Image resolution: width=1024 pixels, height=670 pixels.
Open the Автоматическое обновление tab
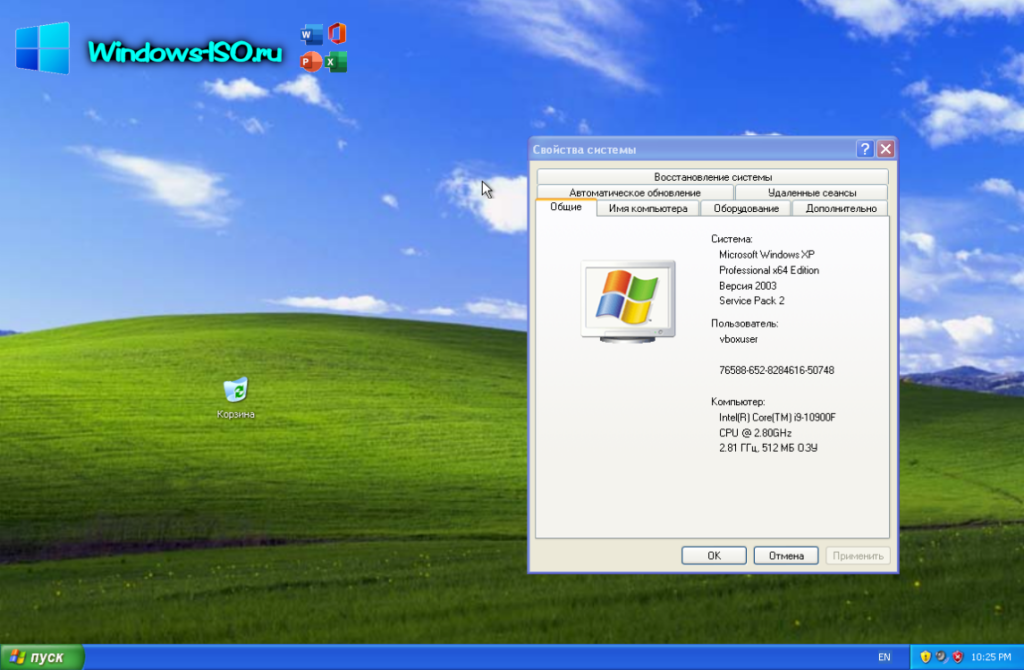coord(635,193)
